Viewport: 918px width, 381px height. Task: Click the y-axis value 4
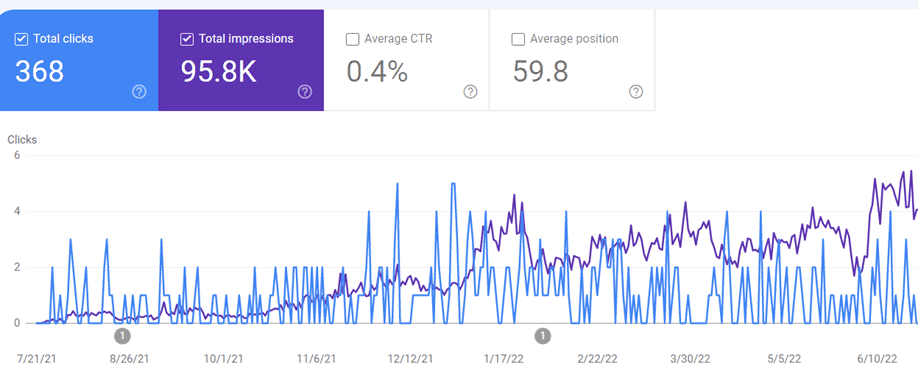(x=18, y=211)
